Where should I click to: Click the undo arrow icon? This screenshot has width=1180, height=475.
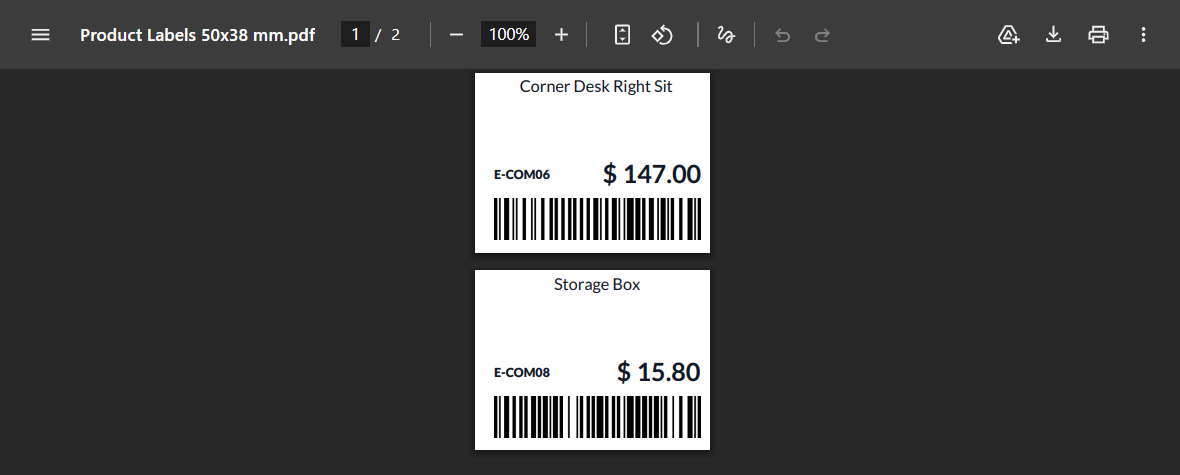pyautogui.click(x=782, y=35)
